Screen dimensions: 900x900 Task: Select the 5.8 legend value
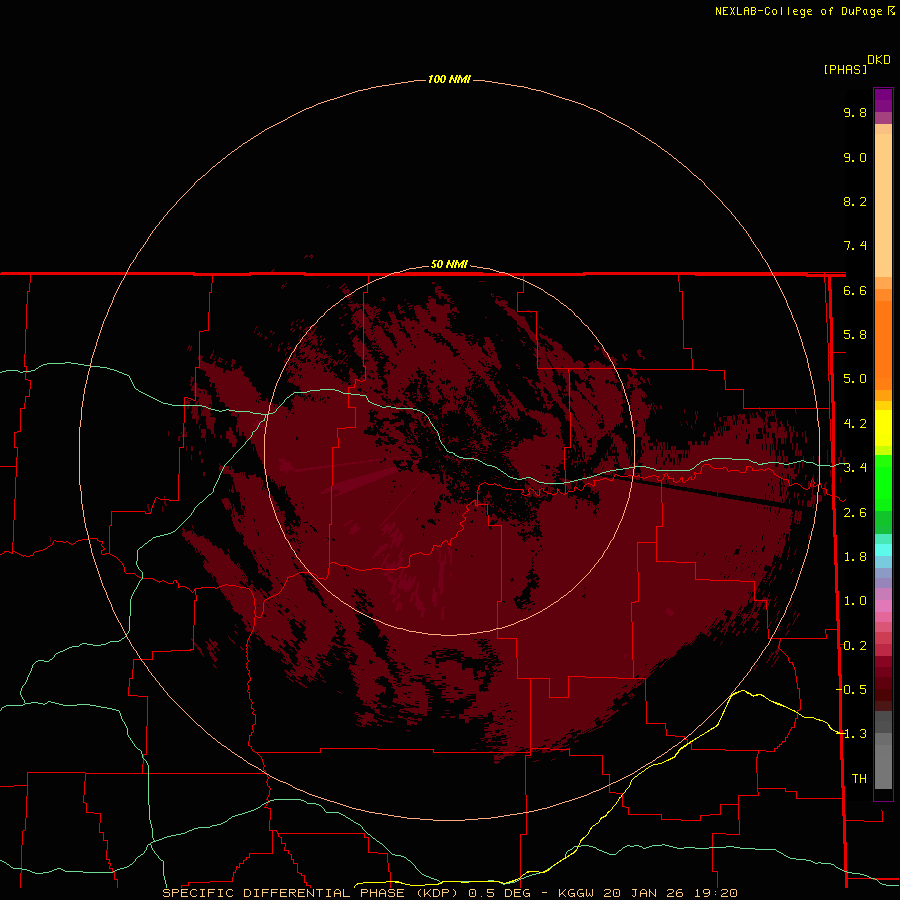(855, 335)
